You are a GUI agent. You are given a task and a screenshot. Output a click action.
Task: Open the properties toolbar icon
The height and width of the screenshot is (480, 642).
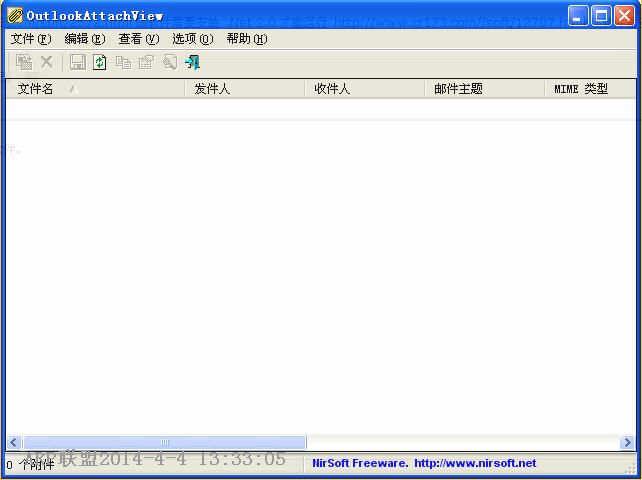coord(146,62)
